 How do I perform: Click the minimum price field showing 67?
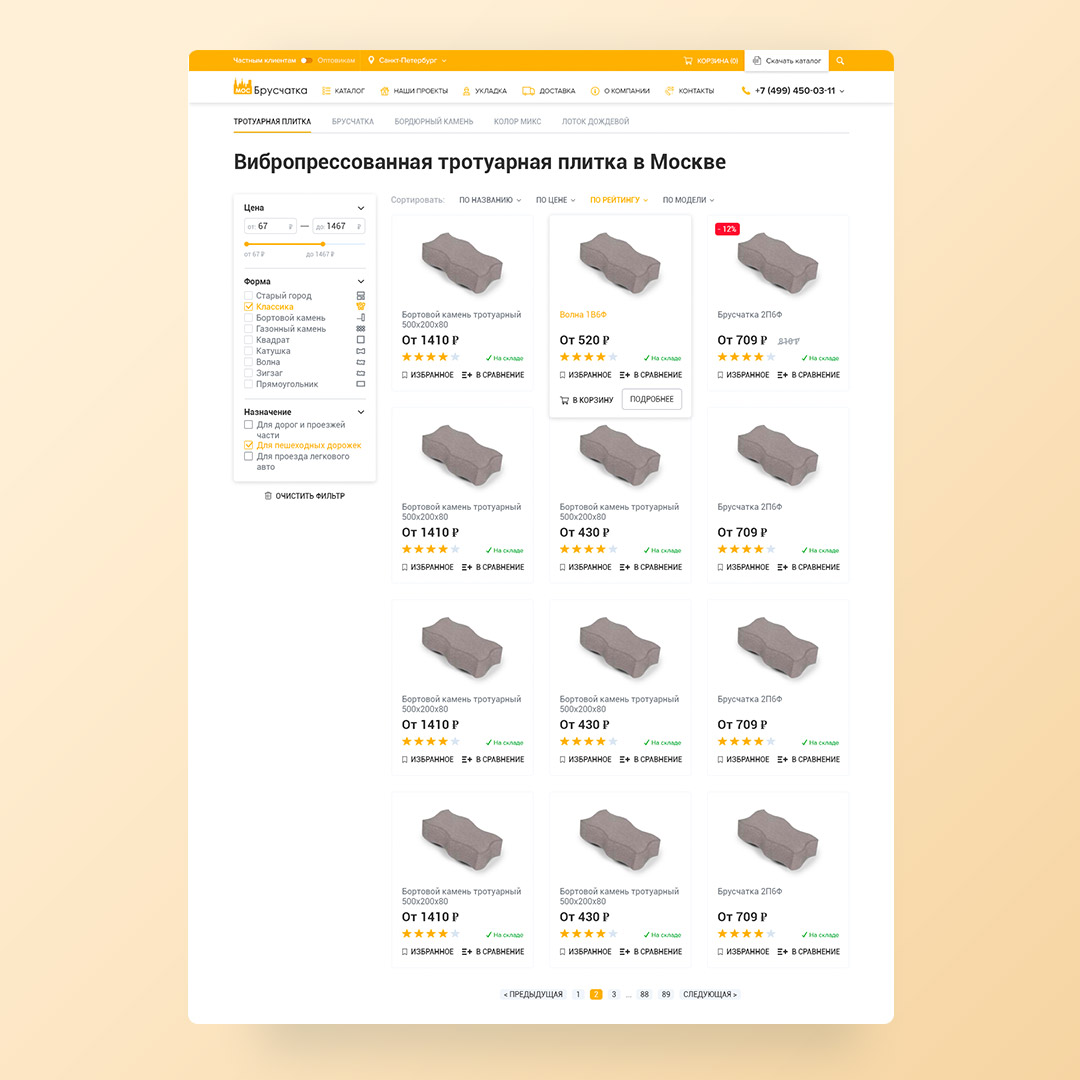coord(270,226)
